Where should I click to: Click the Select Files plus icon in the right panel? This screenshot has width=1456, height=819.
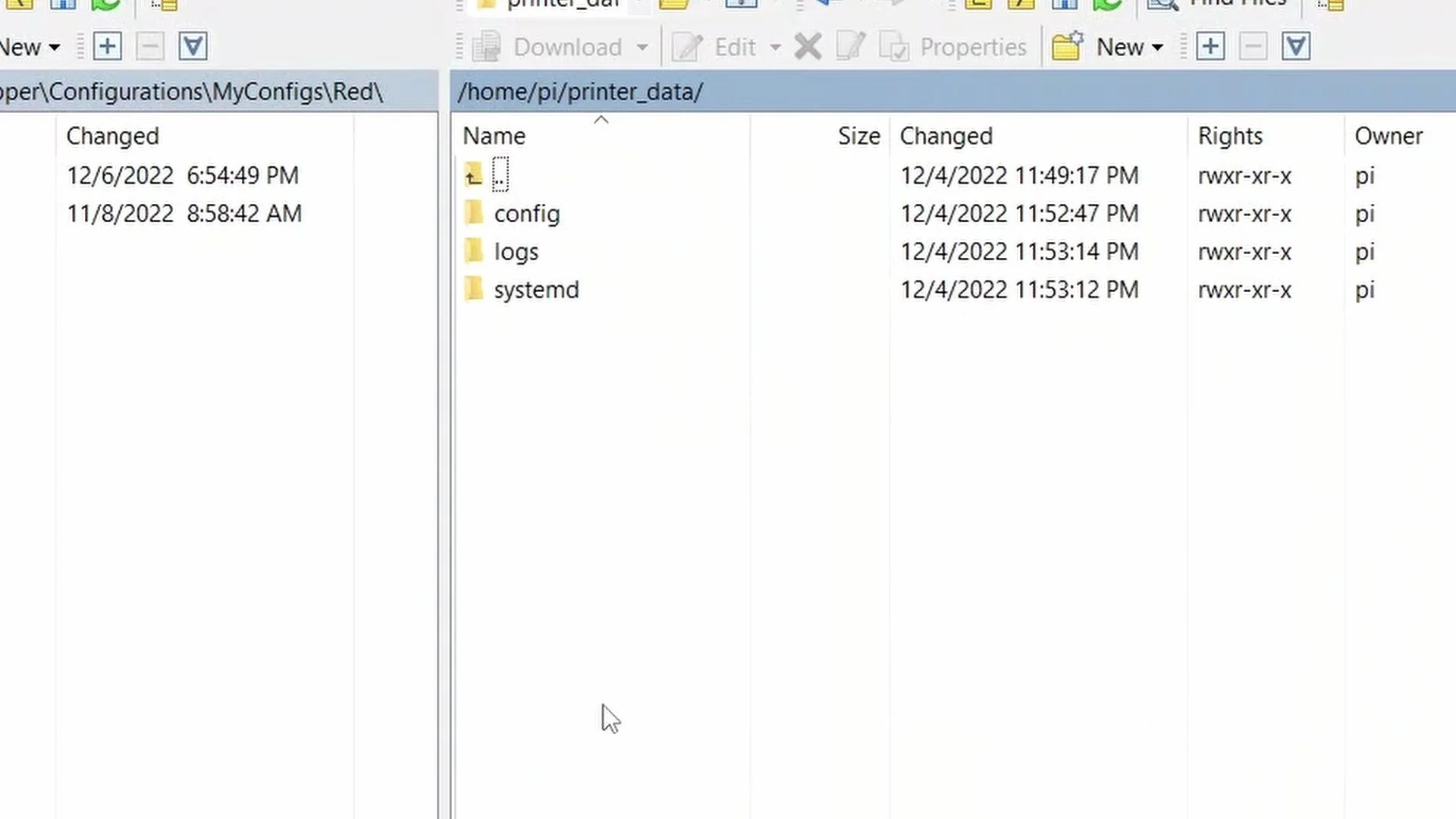coord(1210,47)
